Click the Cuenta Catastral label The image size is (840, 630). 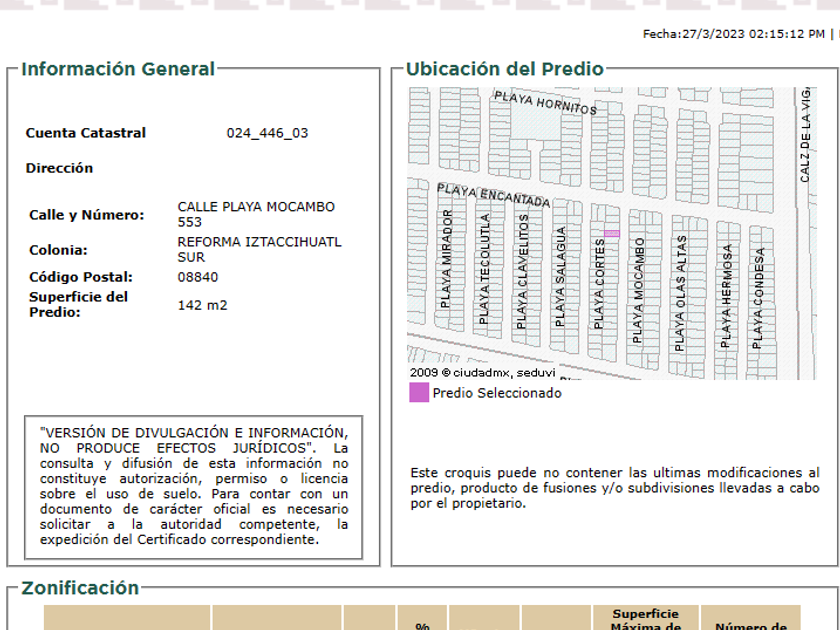pos(86,133)
